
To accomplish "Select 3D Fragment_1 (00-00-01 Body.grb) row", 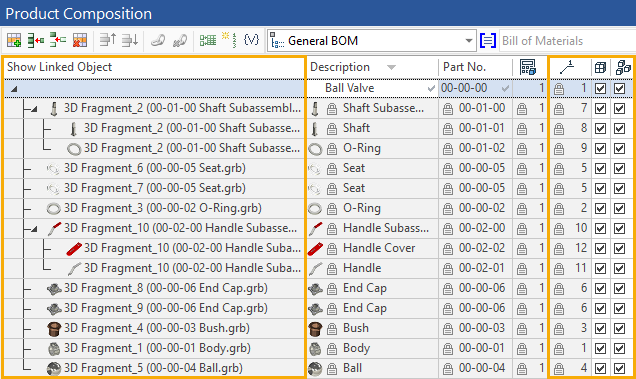I will pyautogui.click(x=154, y=348).
